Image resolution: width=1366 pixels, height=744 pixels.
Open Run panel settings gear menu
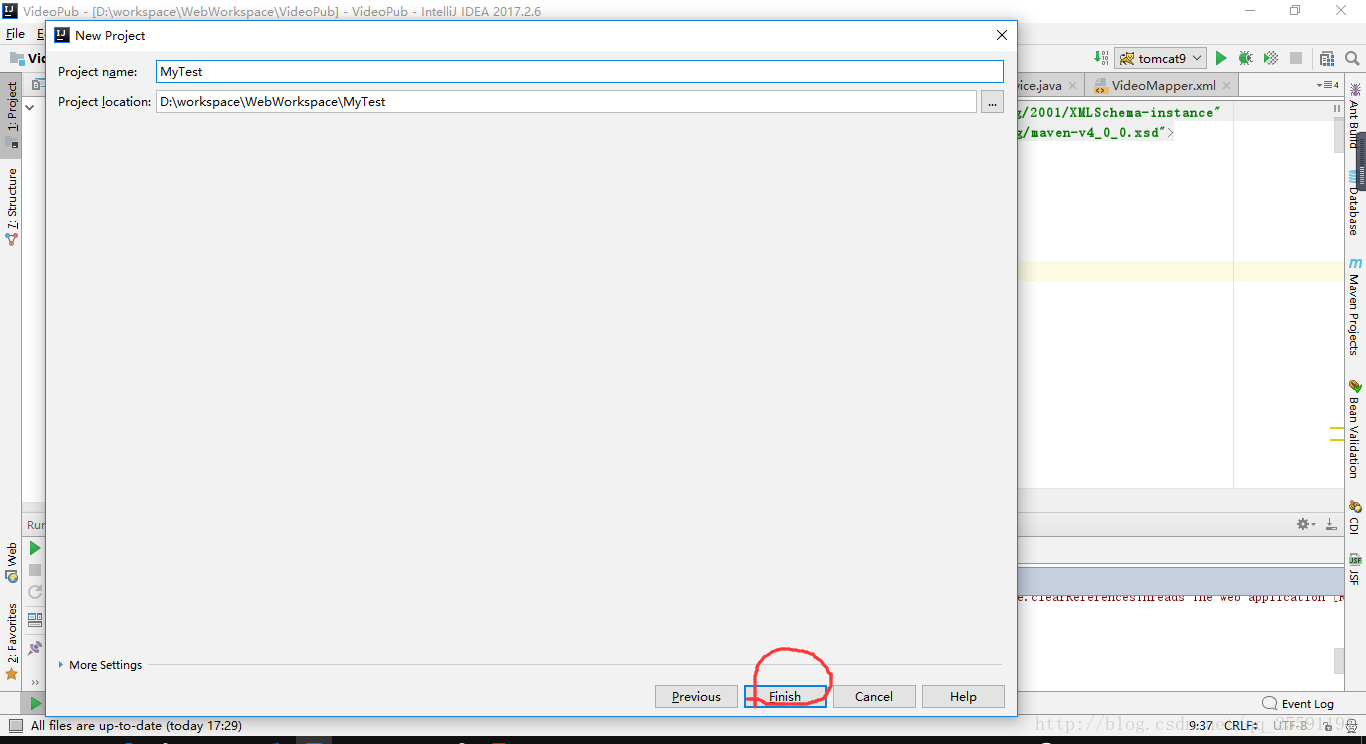(x=1305, y=524)
